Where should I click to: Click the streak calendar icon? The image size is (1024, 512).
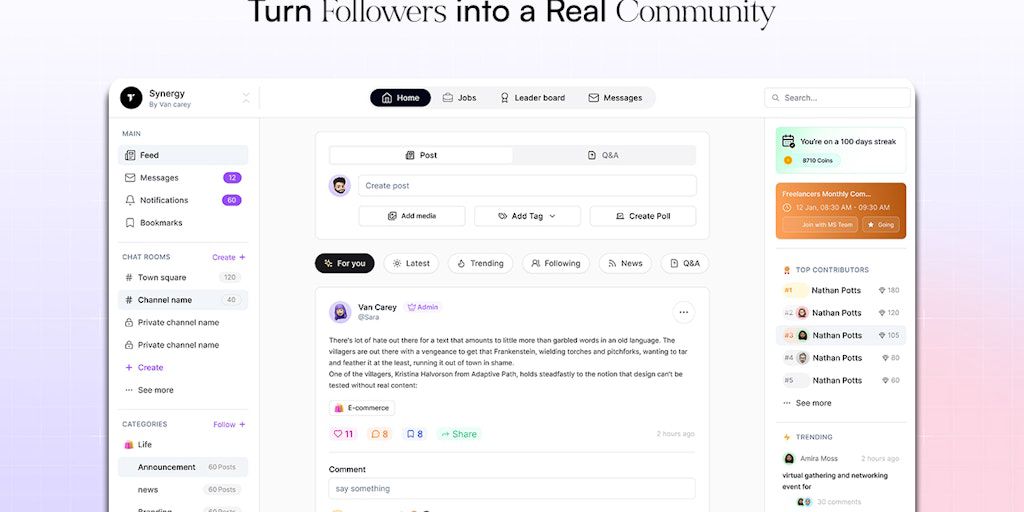coord(788,141)
